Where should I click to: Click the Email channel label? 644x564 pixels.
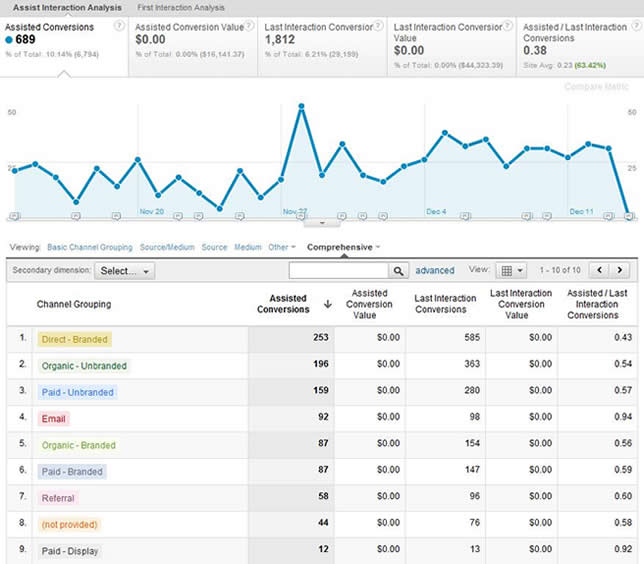(53, 419)
